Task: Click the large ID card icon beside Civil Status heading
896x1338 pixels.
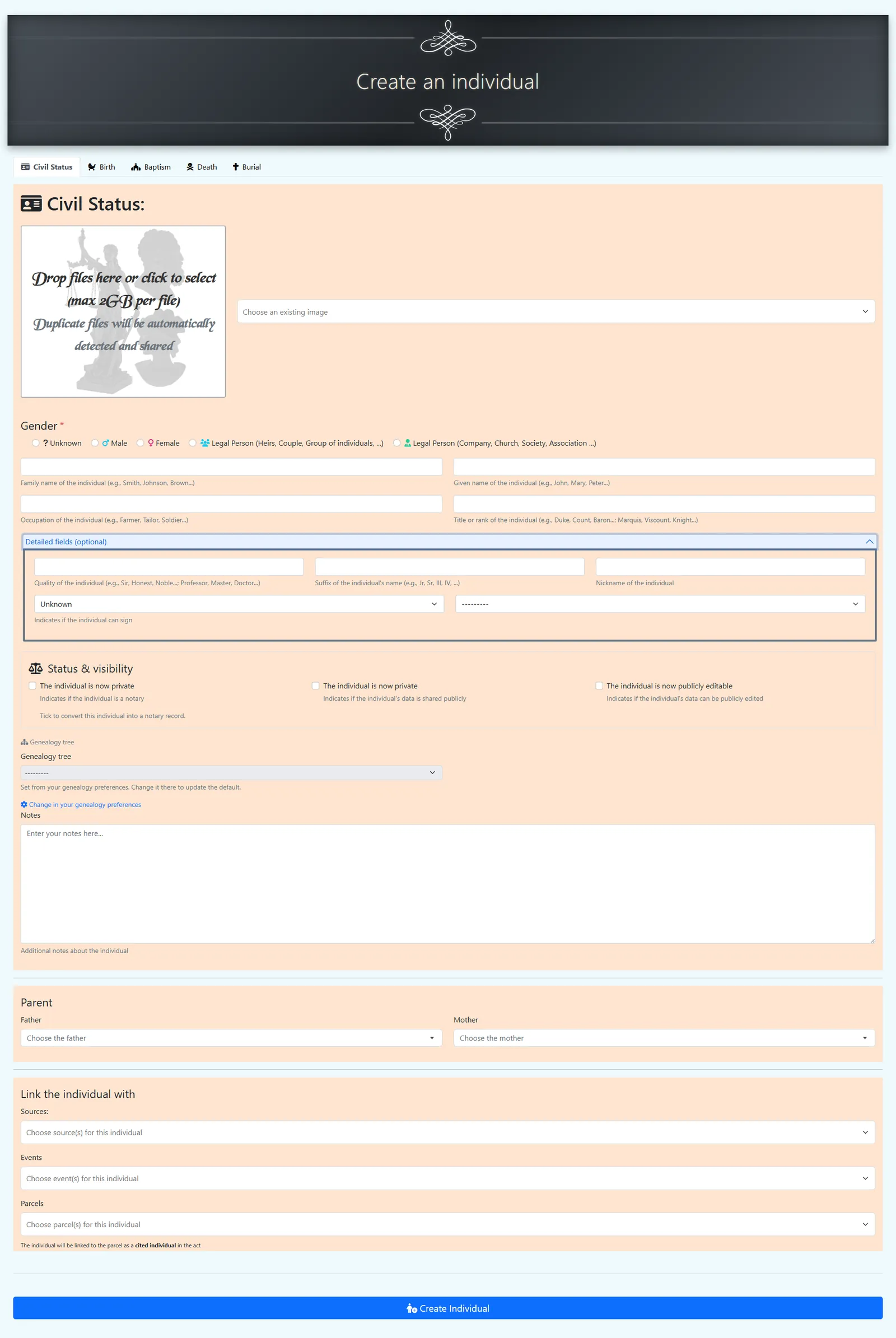Action: (x=31, y=203)
